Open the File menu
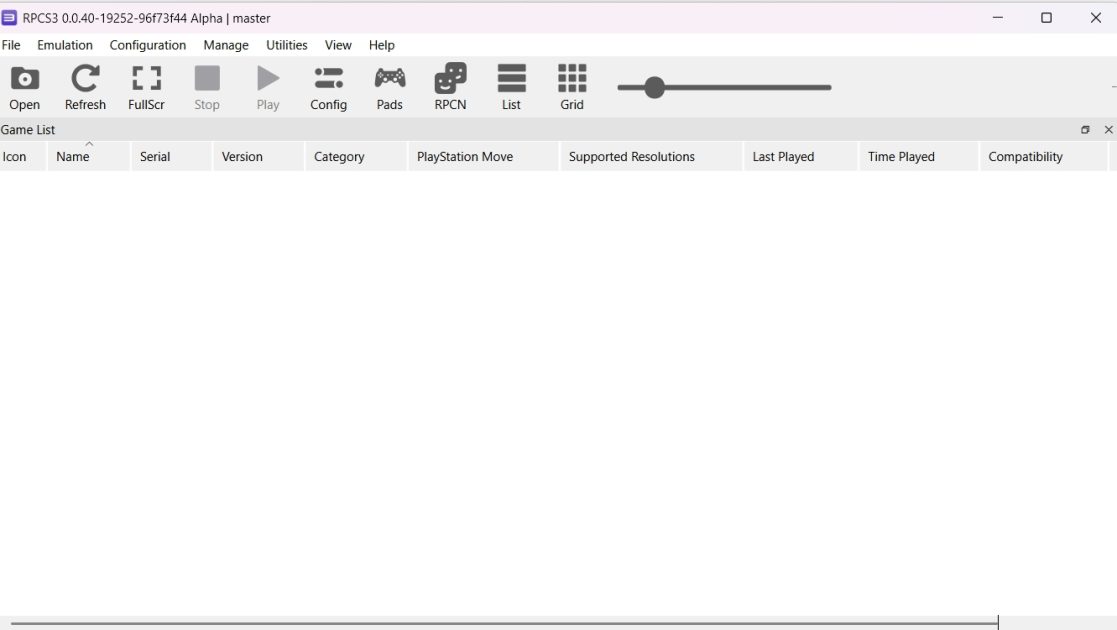 click(x=11, y=45)
